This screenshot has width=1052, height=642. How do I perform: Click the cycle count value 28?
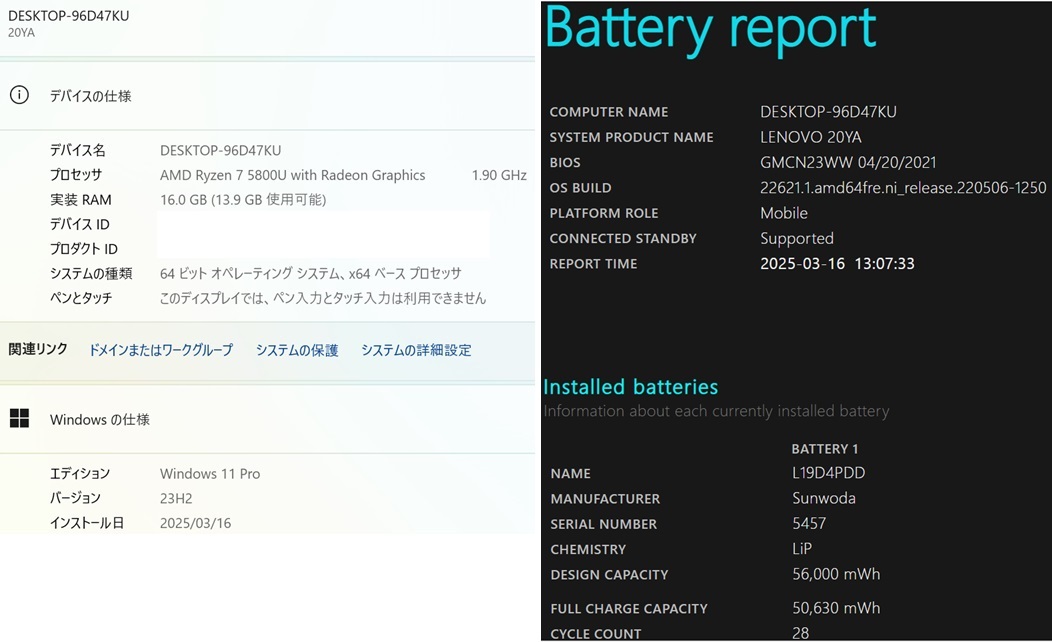pyautogui.click(x=800, y=633)
